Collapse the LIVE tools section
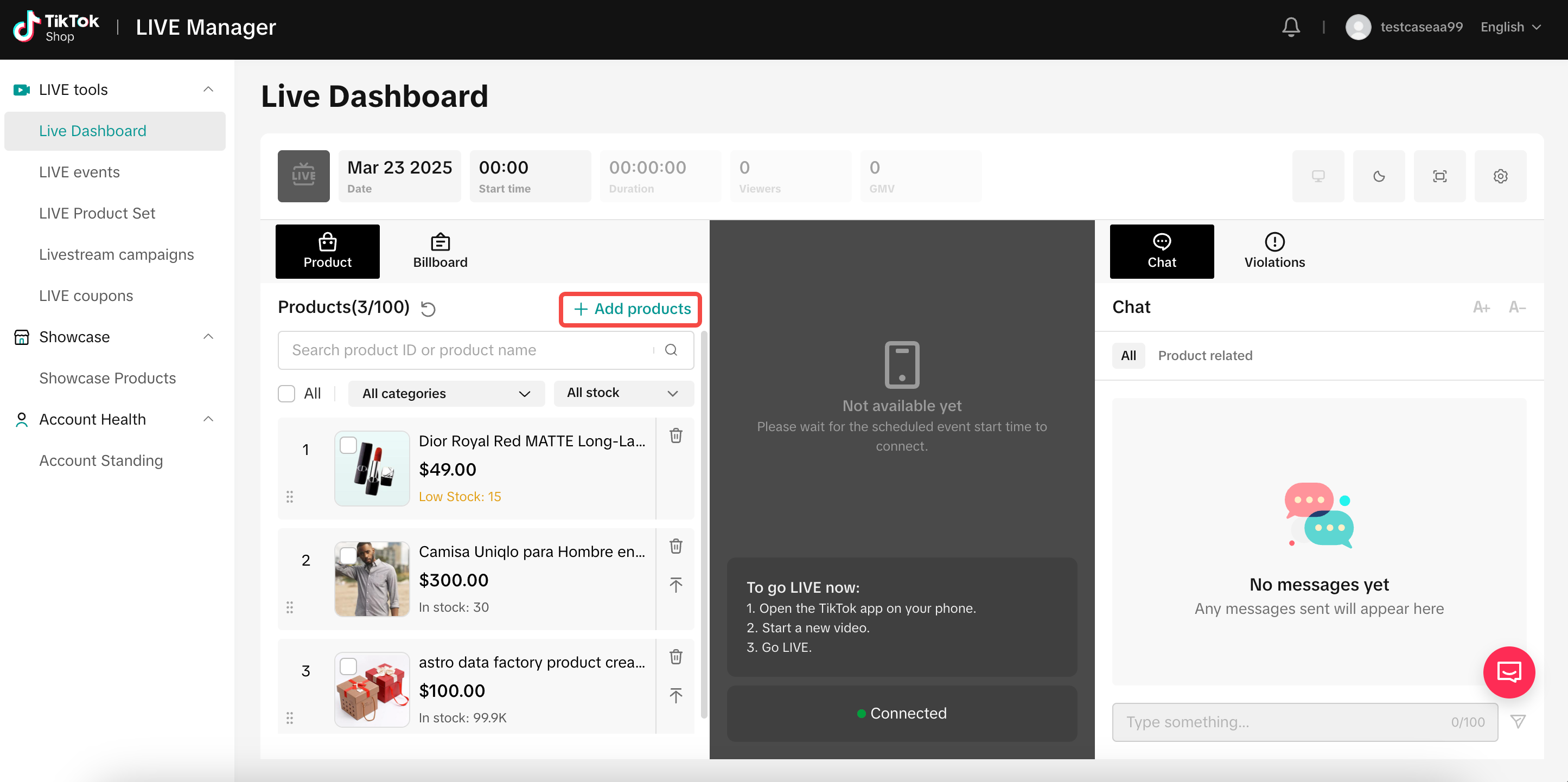1568x782 pixels. point(208,89)
